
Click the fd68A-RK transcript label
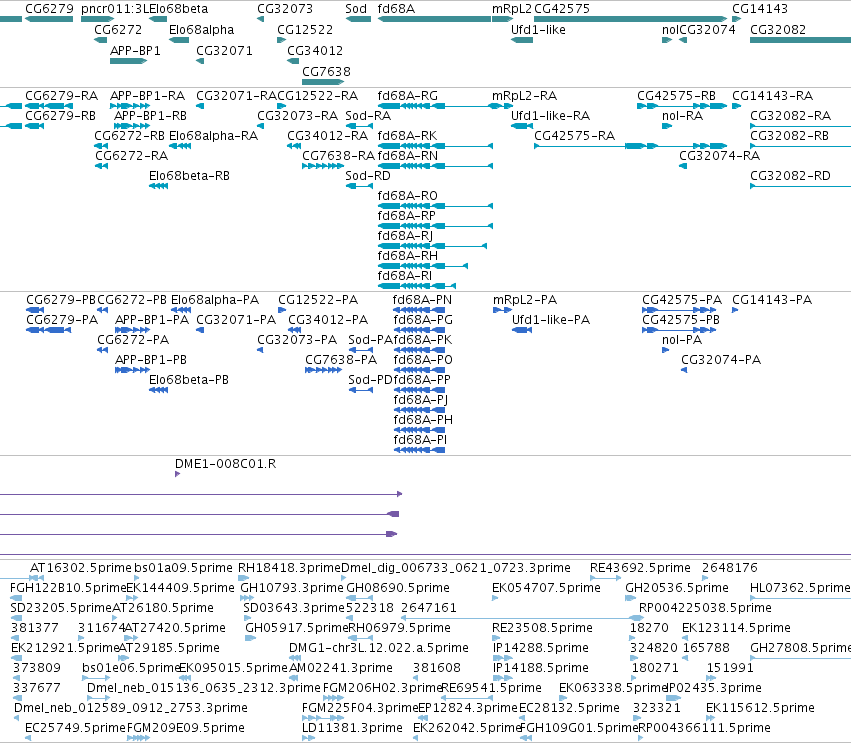(x=407, y=136)
